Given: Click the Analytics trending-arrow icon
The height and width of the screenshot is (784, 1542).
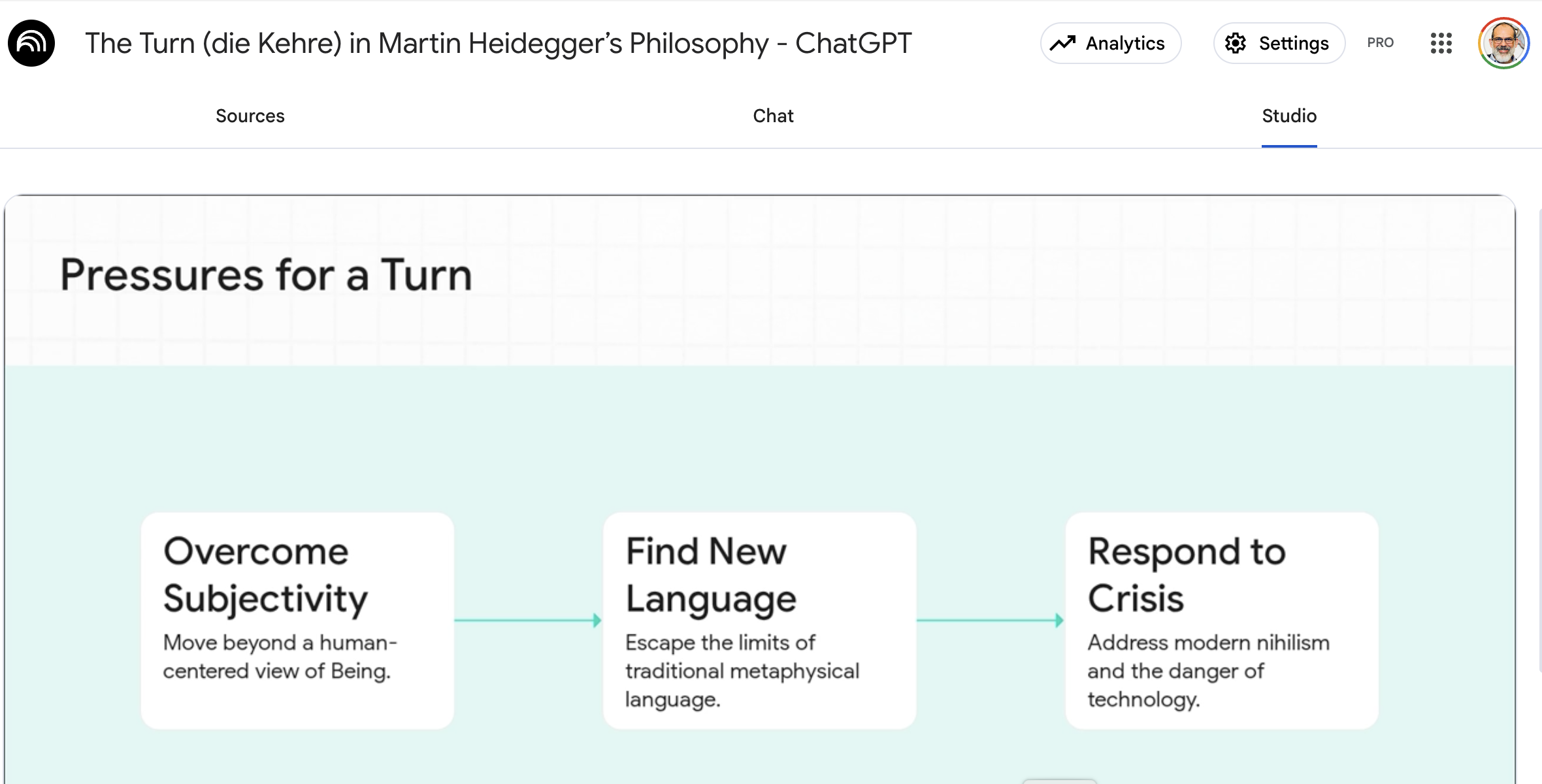Looking at the screenshot, I should pos(1063,43).
